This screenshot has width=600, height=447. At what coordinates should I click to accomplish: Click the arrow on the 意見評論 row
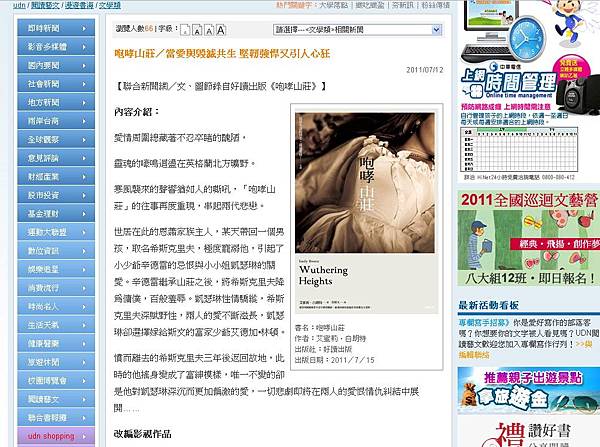point(84,158)
